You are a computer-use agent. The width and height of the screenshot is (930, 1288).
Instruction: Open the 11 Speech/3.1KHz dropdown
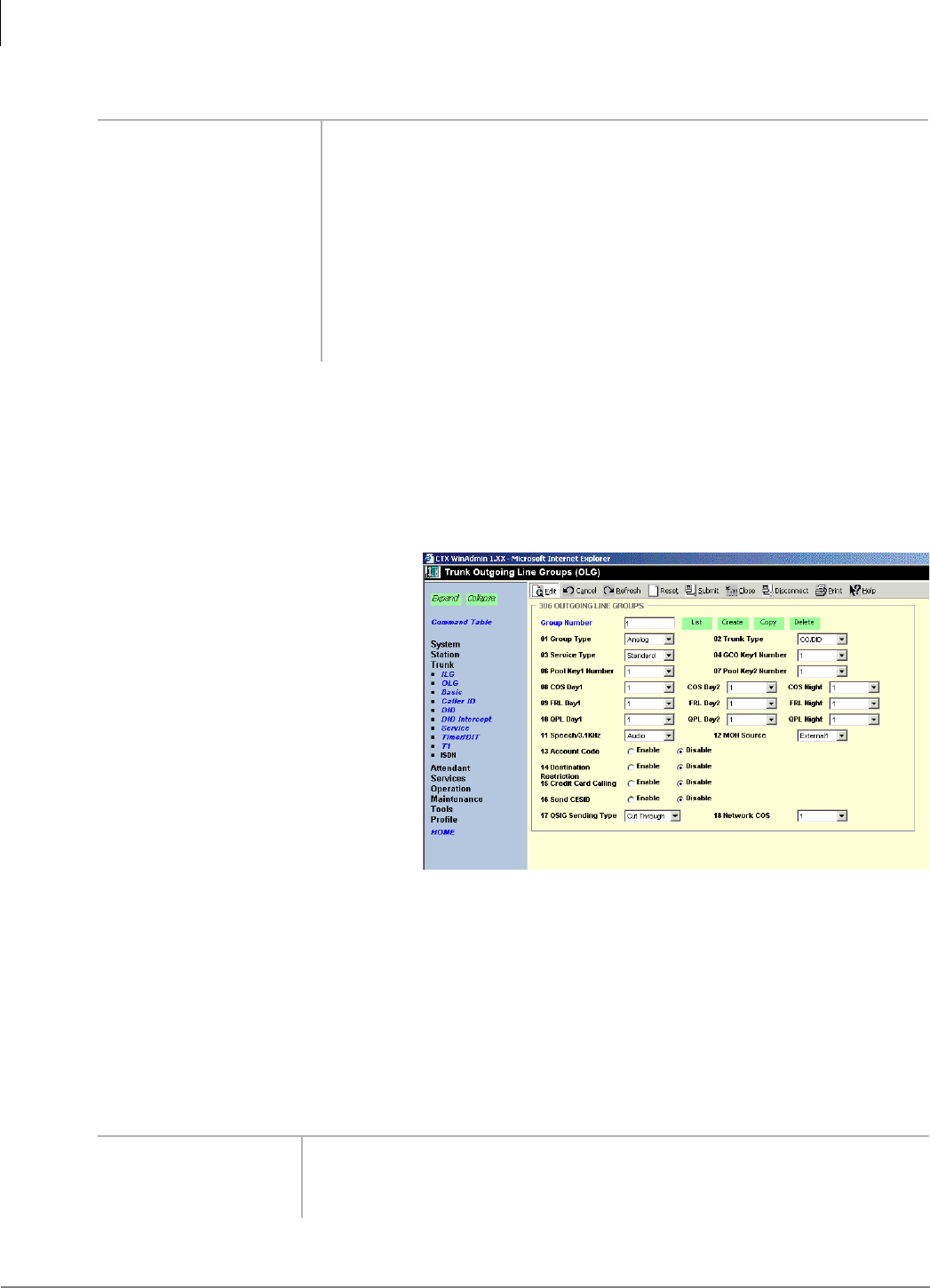click(x=649, y=735)
